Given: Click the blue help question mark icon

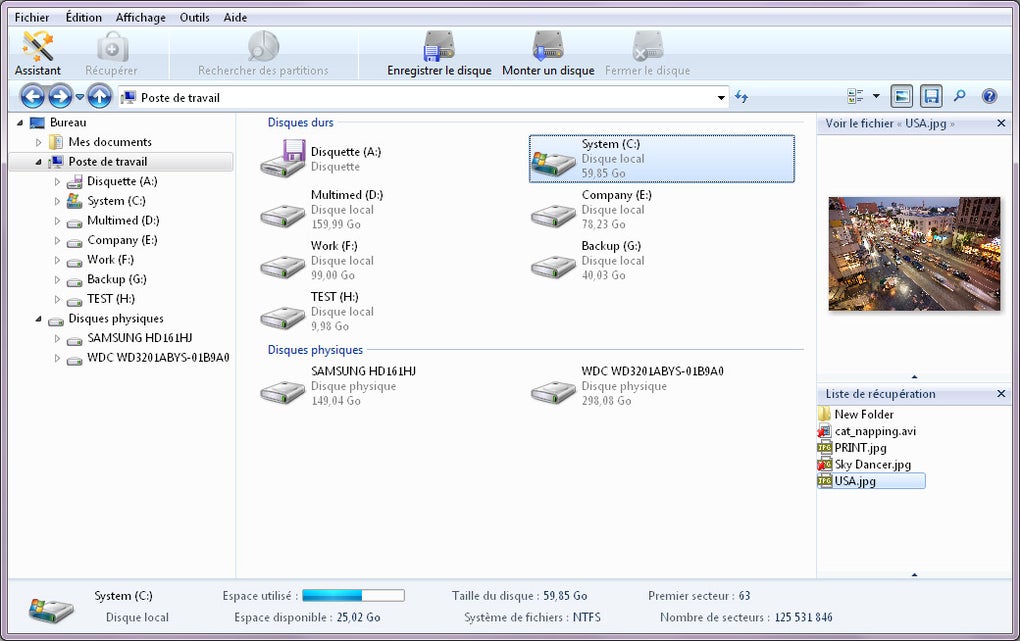Looking at the screenshot, I should 989,96.
